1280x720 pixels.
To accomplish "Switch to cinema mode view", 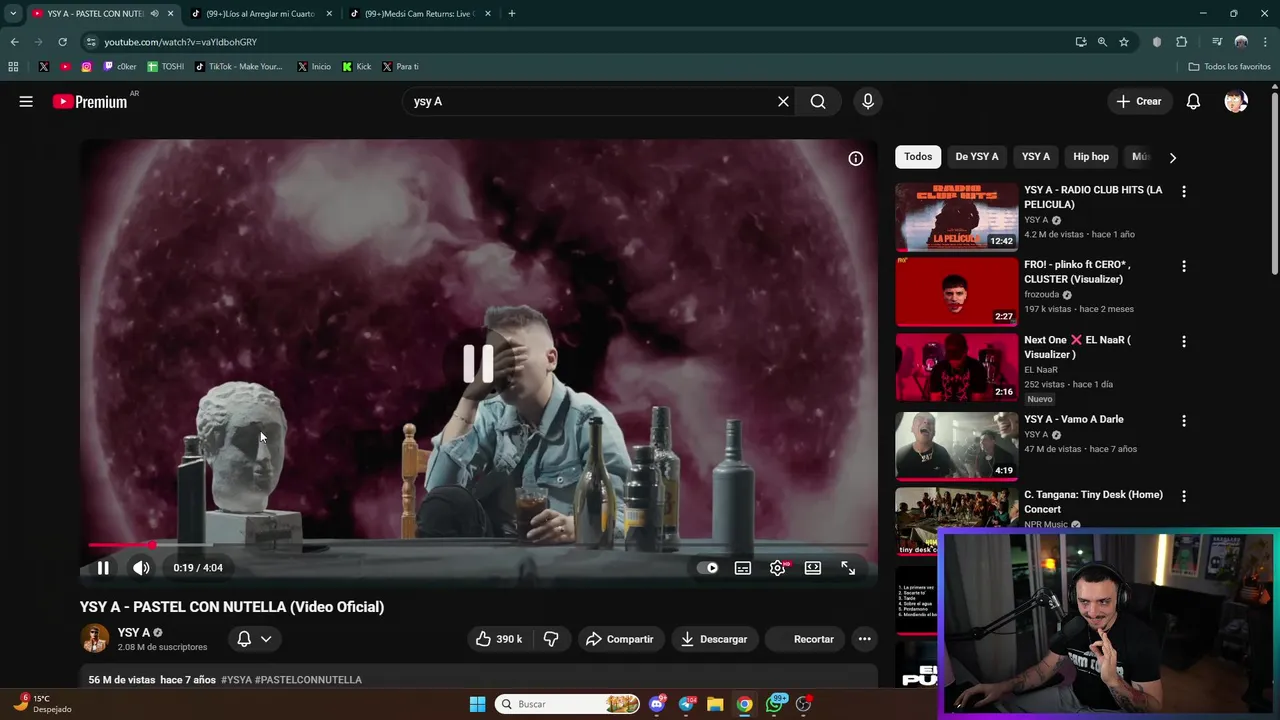I will click(x=813, y=568).
